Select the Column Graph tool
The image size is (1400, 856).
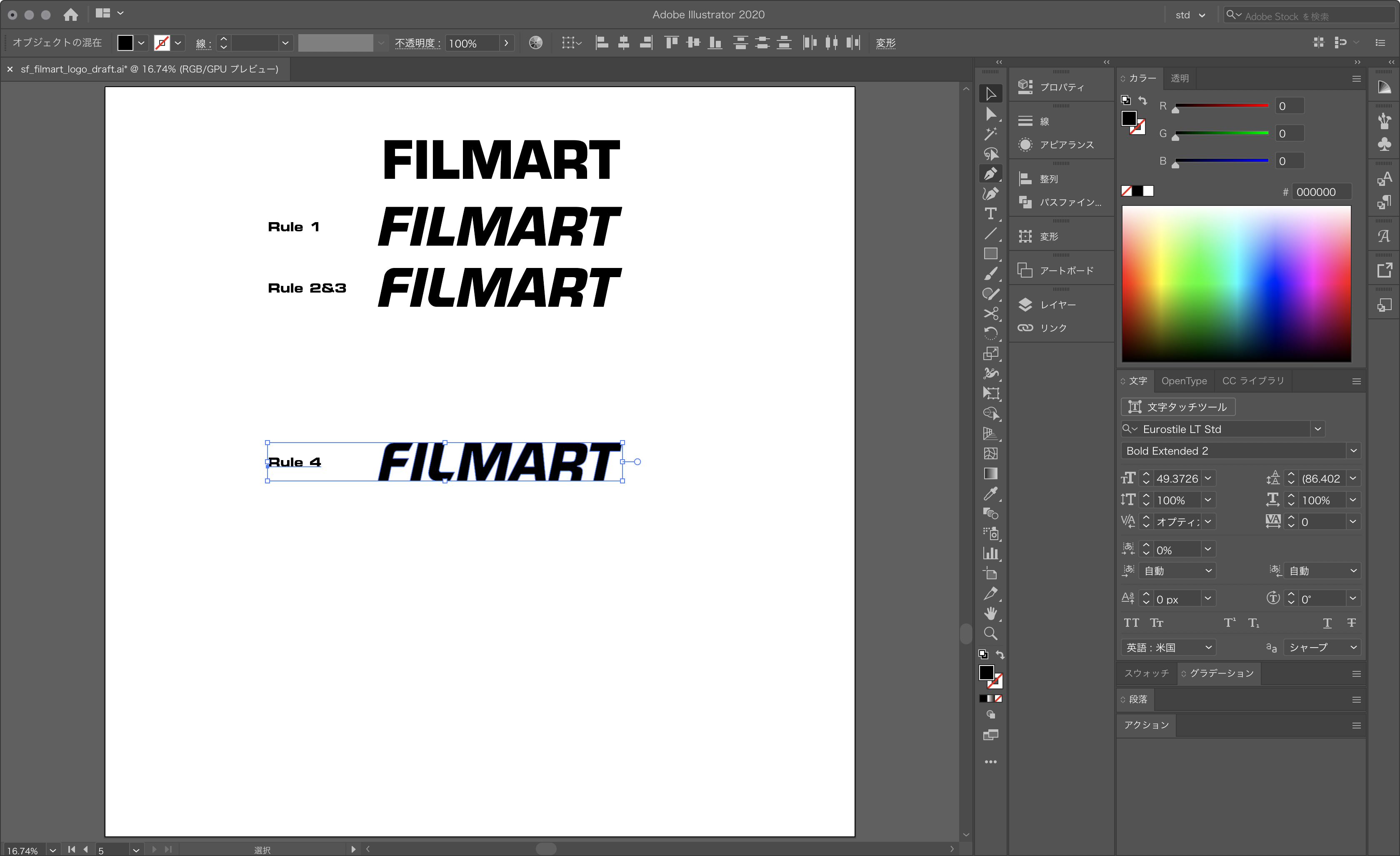pos(990,553)
